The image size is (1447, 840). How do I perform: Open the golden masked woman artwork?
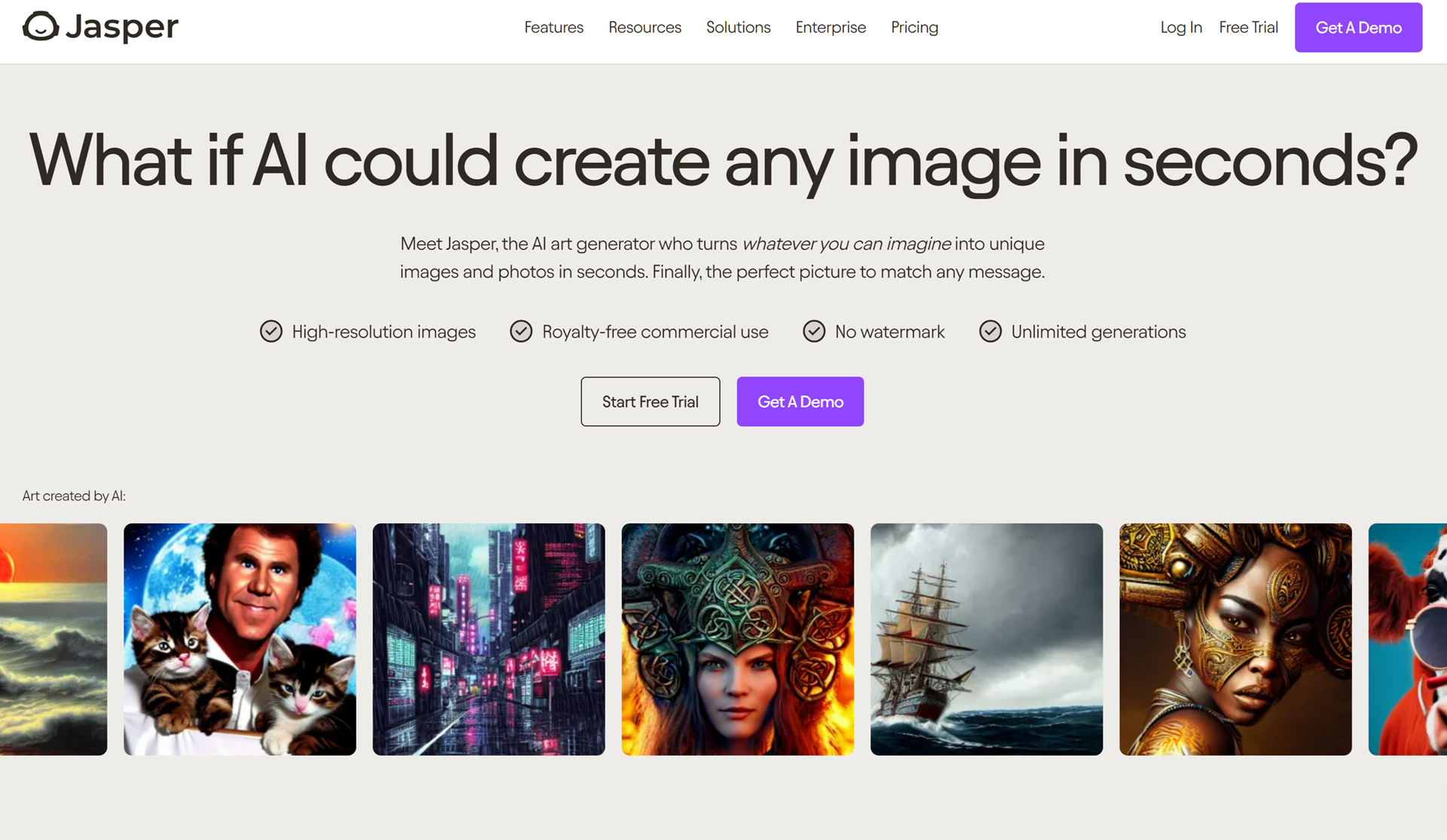click(x=1236, y=640)
